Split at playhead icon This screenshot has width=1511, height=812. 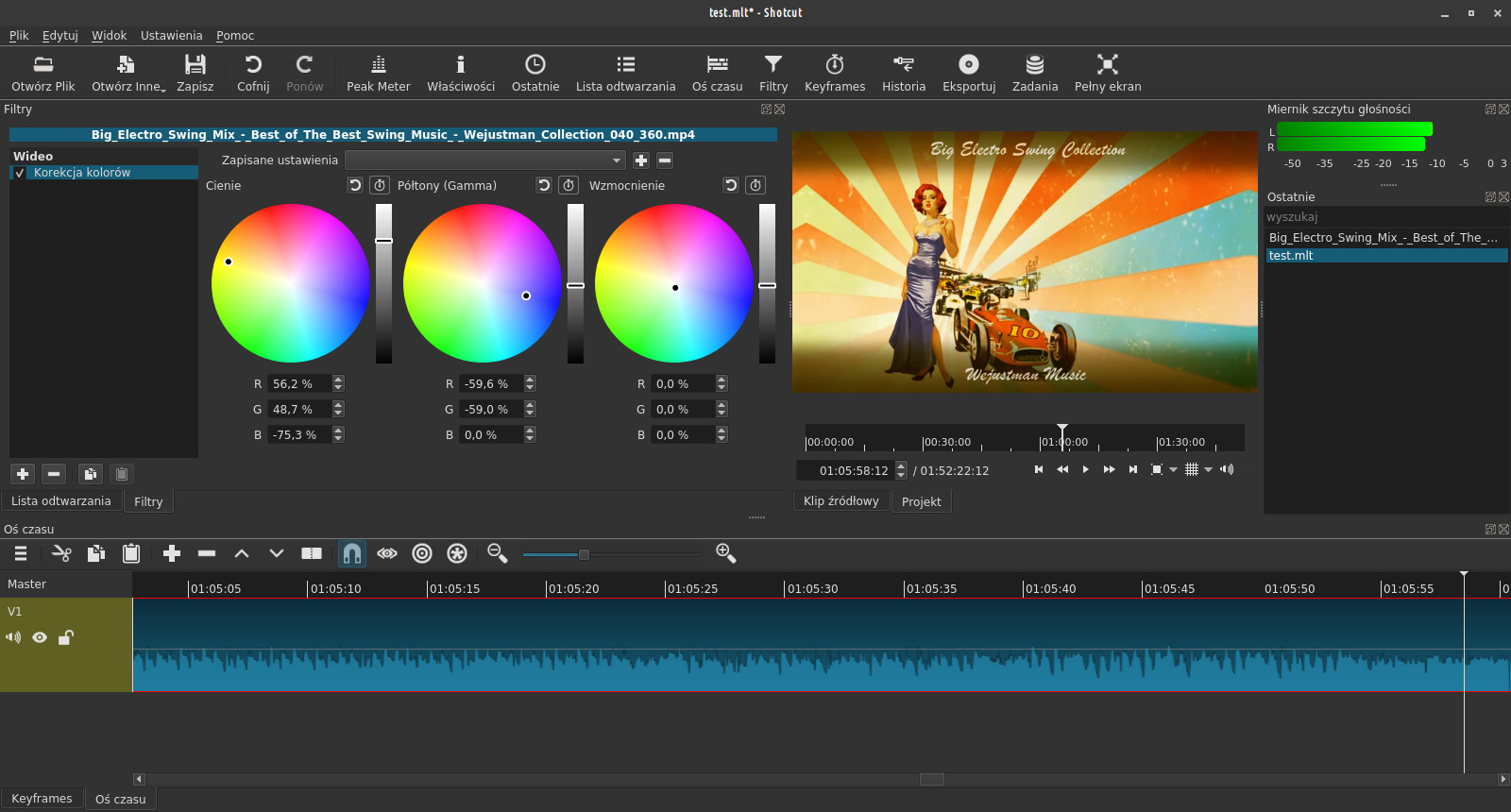312,553
